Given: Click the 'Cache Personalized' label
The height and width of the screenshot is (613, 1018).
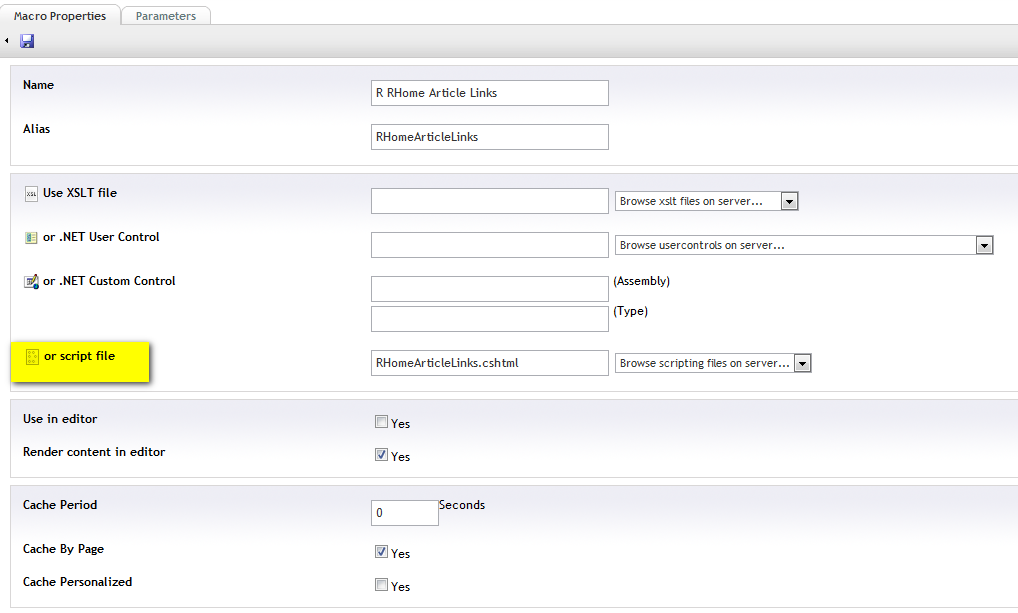Looking at the screenshot, I should (77, 582).
